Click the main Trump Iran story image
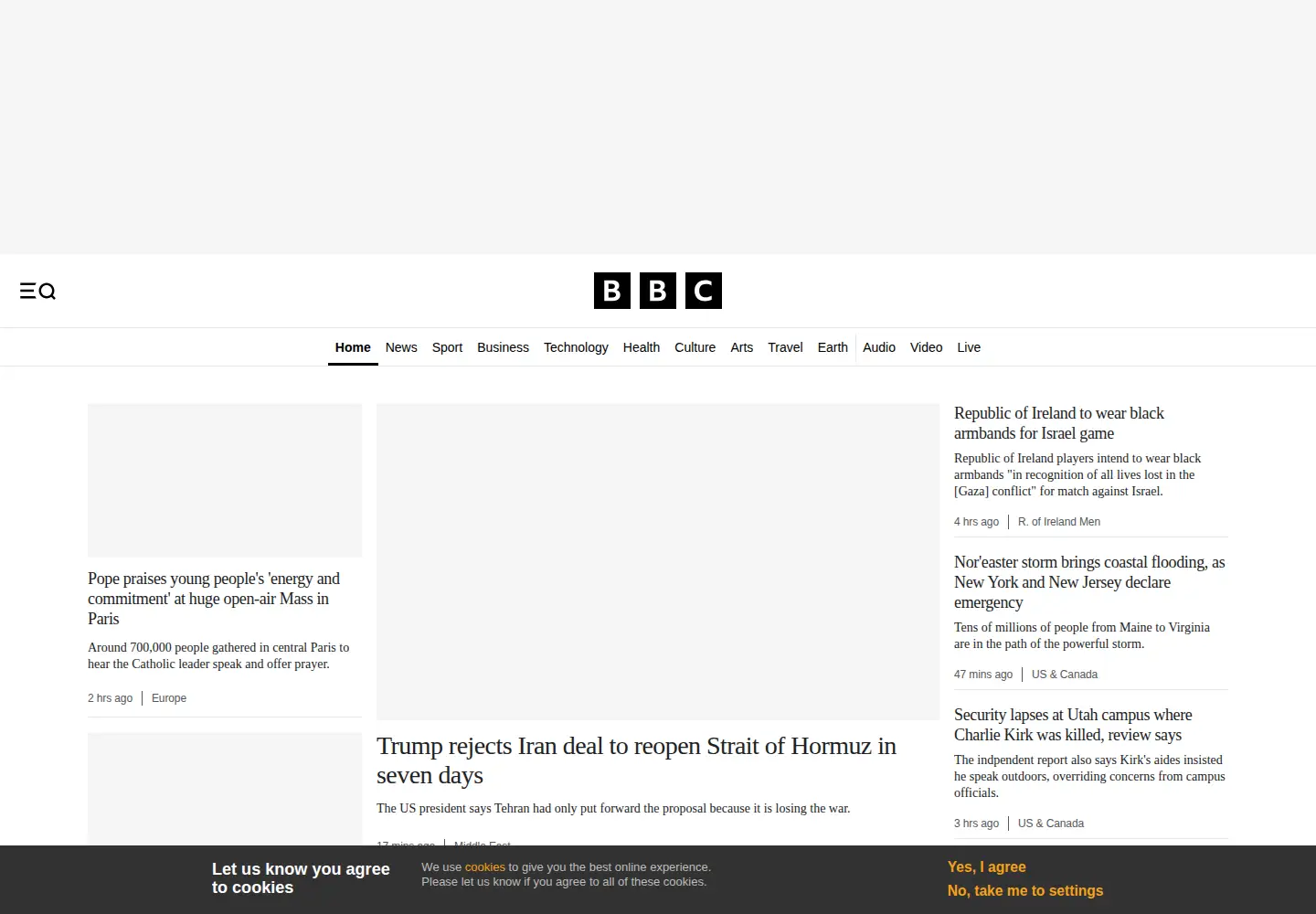Screen dimensions: 1316x914 658,561
